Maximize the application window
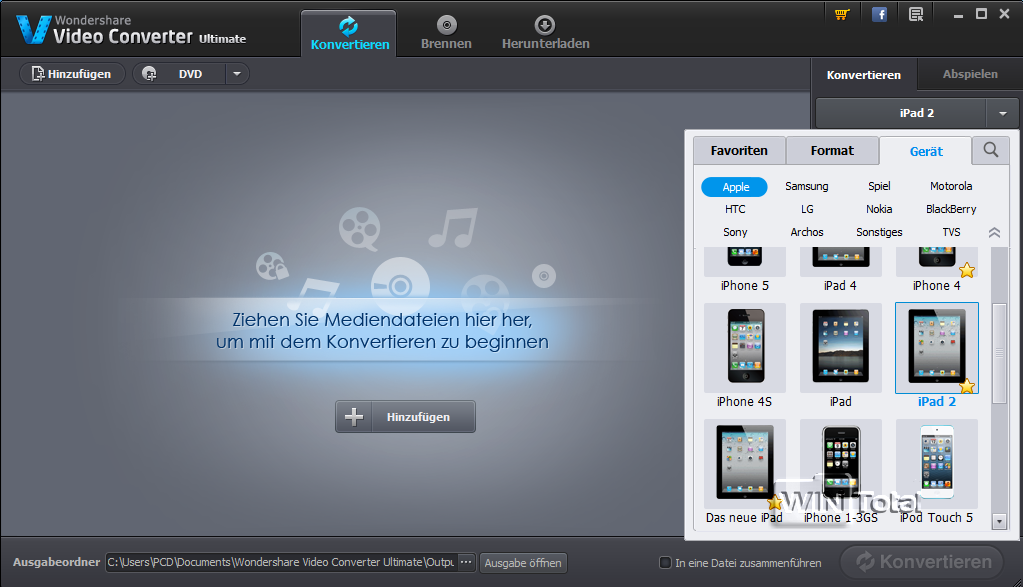 (x=981, y=14)
